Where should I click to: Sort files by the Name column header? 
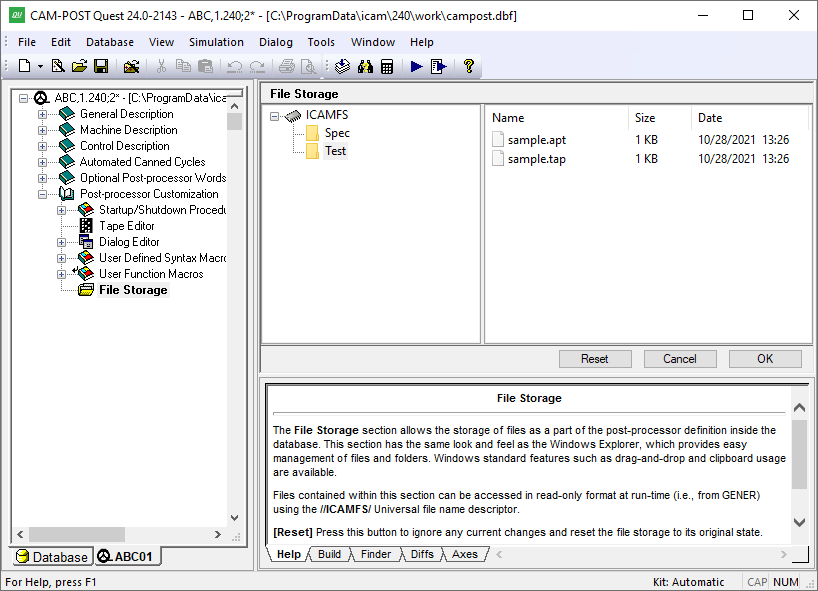pos(557,118)
